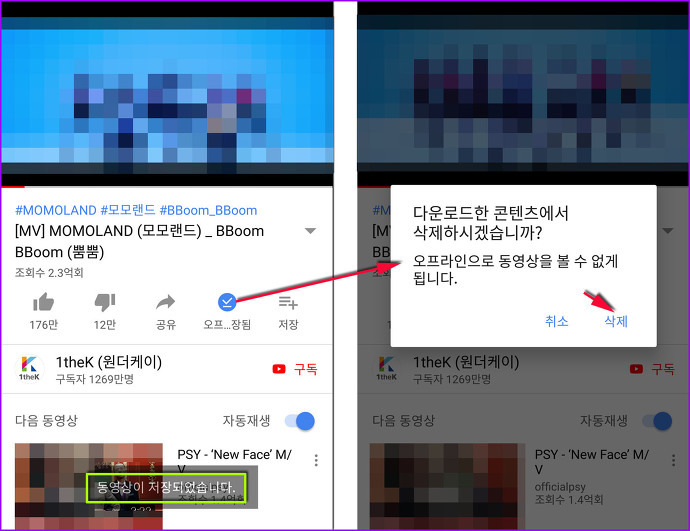Click 1theK (원더케이) channel name, right screen

click(x=466, y=362)
